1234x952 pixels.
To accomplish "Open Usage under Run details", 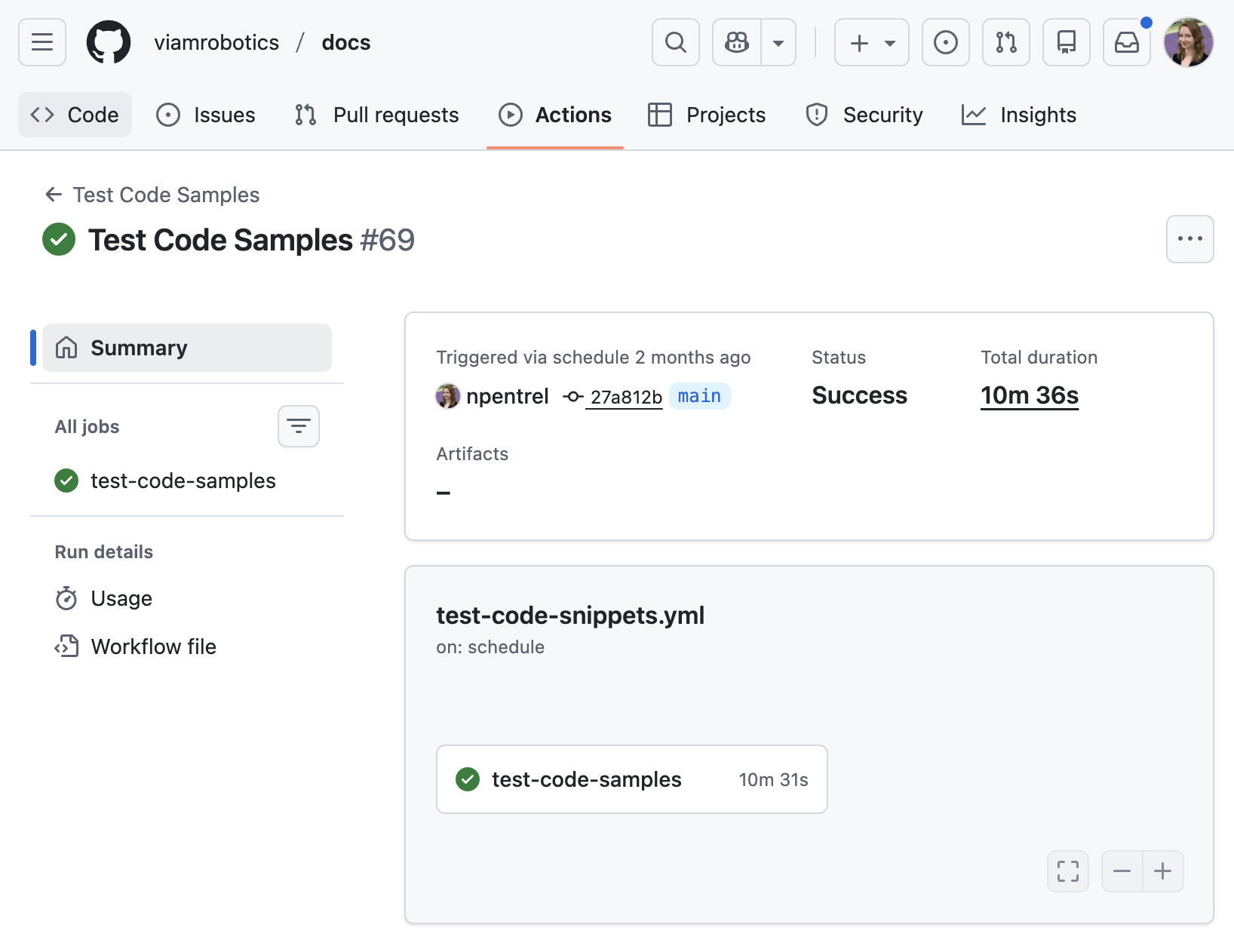I will tap(121, 598).
